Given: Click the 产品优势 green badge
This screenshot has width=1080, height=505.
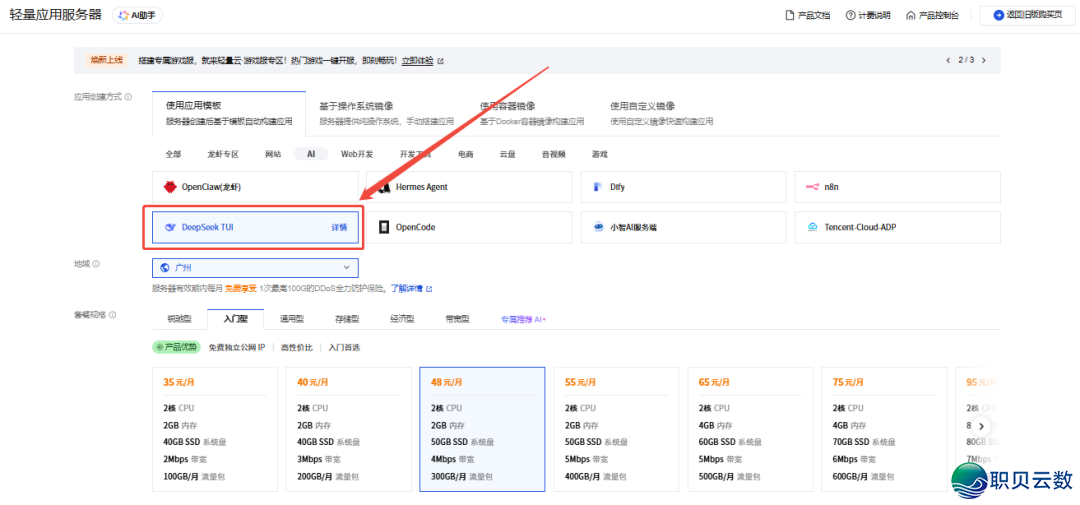Looking at the screenshot, I should pos(176,347).
